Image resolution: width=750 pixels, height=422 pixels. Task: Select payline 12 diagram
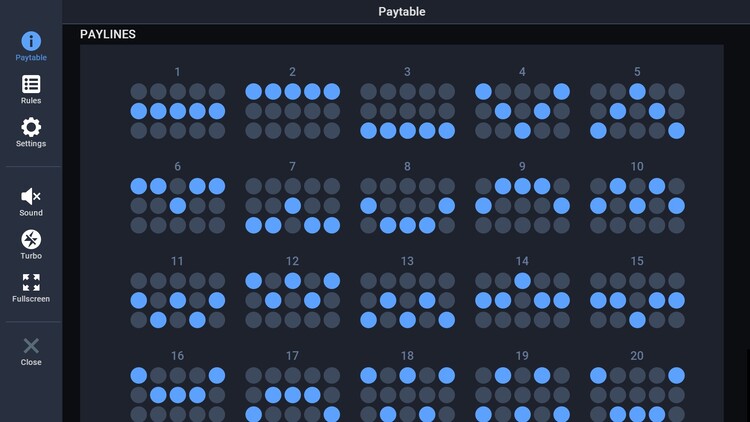pyautogui.click(x=292, y=300)
